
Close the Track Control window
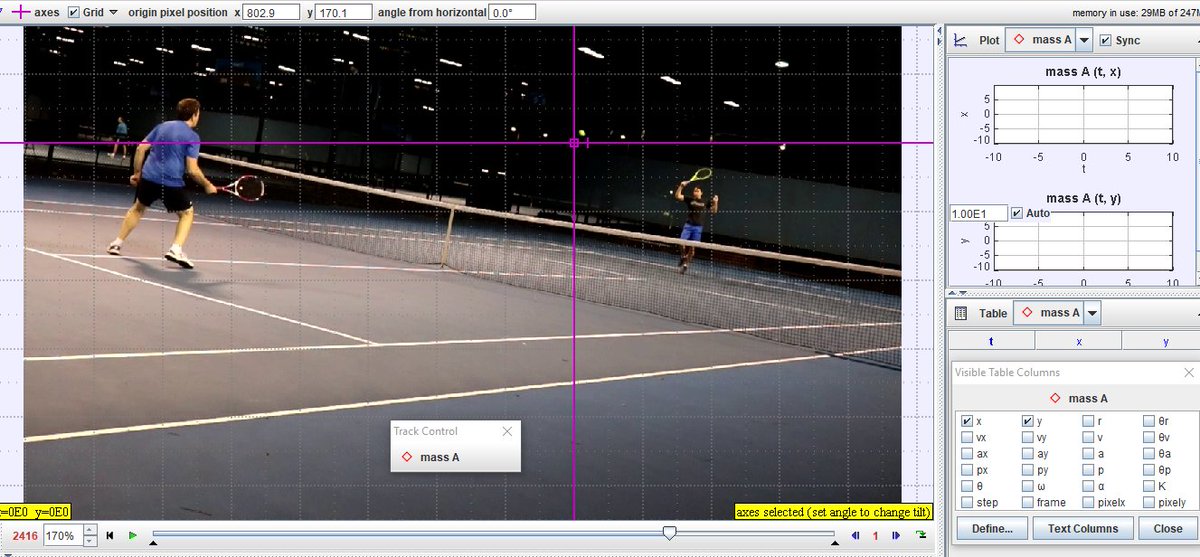(x=507, y=431)
